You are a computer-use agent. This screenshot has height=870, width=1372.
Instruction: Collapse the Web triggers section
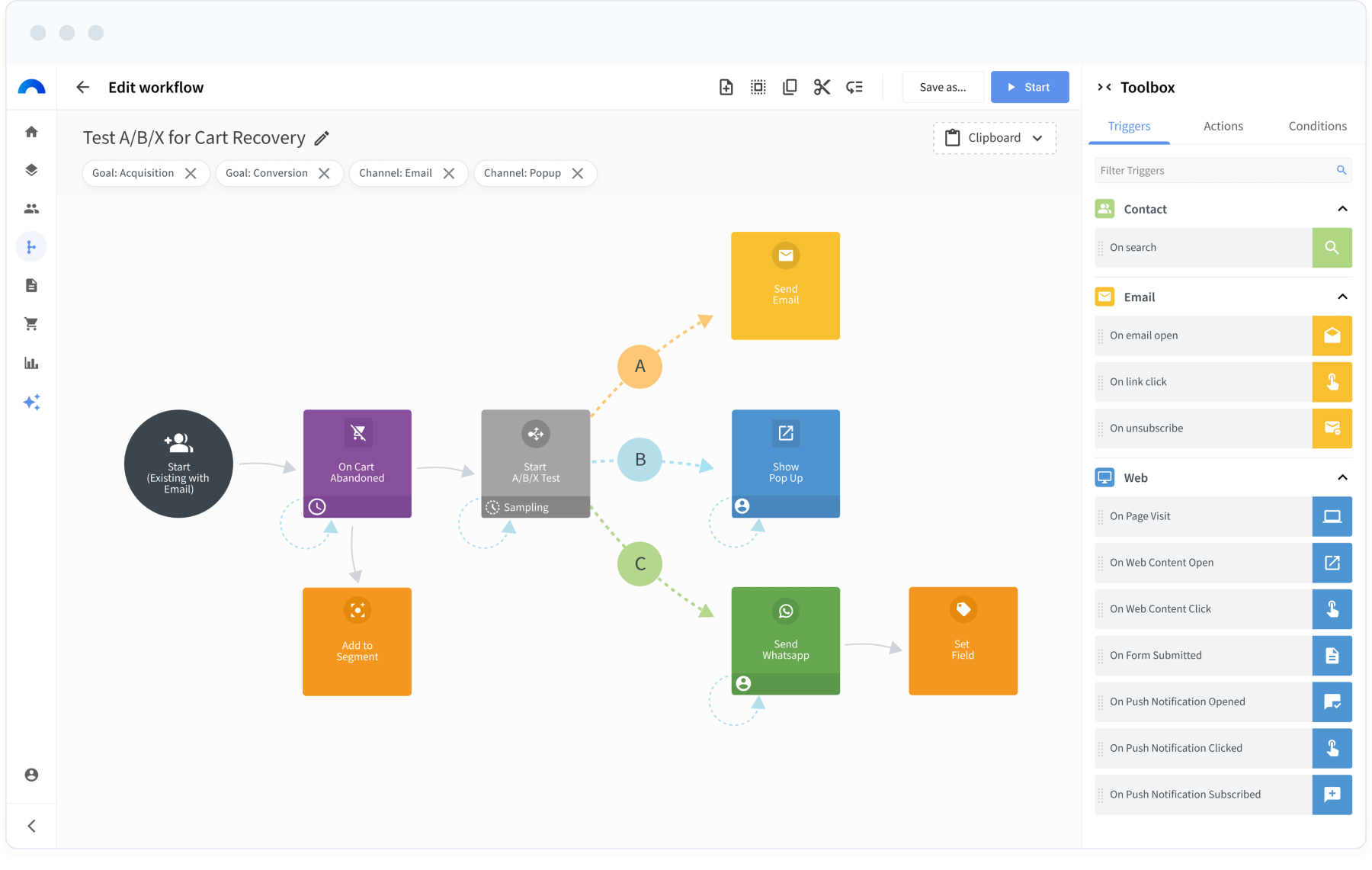tap(1342, 477)
